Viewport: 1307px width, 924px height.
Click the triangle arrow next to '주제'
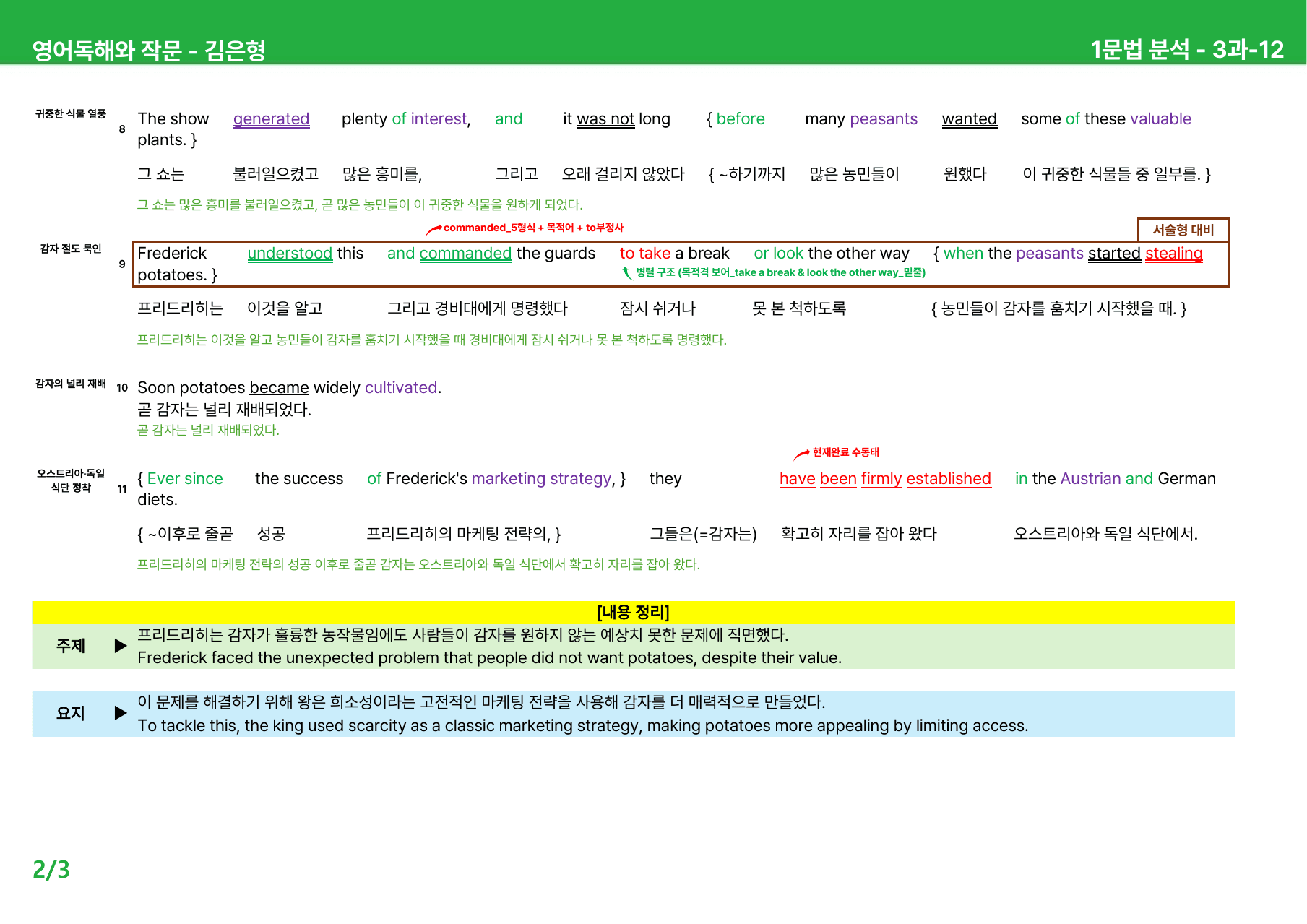[121, 645]
